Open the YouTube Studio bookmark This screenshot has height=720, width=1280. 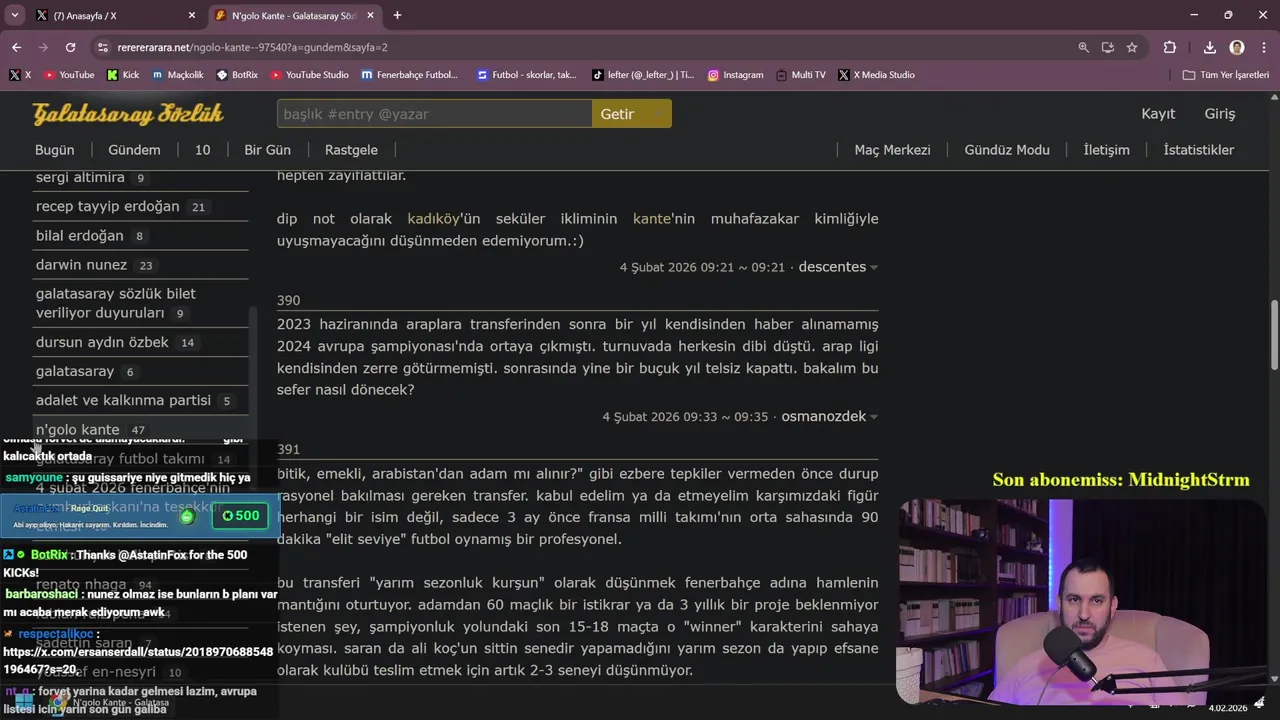309,75
